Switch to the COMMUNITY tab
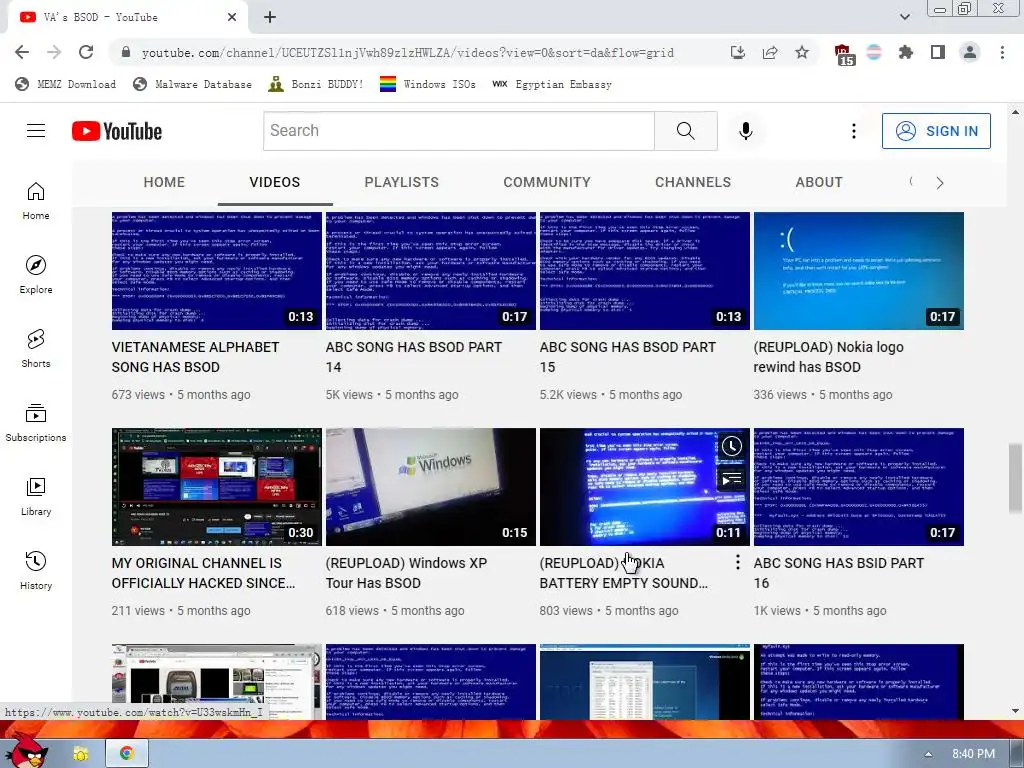 547,182
